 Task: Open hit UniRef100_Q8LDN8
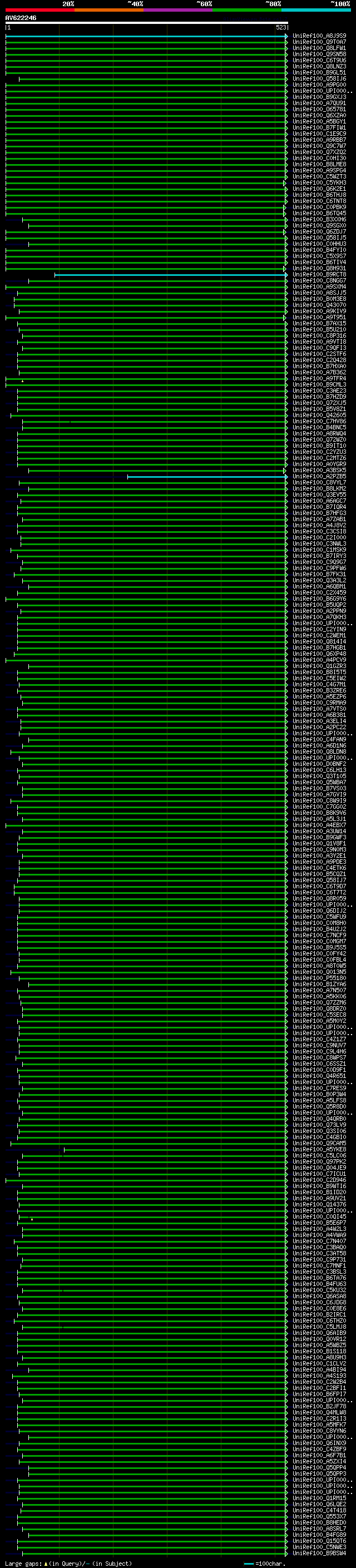319,753
